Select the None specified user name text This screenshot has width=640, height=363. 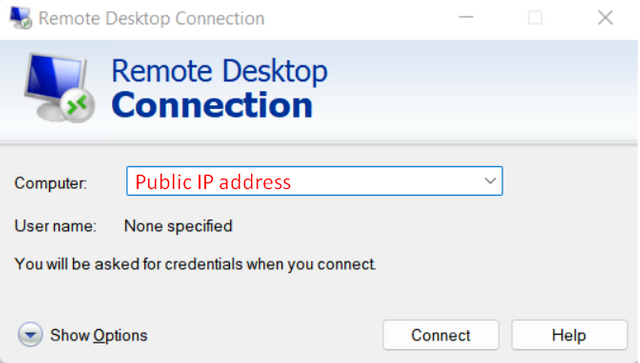point(178,226)
